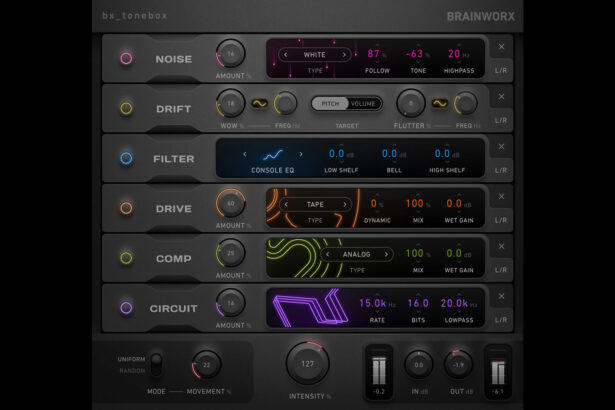The image size is (615, 410).
Task: Click the OUT dB gain knob
Action: [458, 364]
